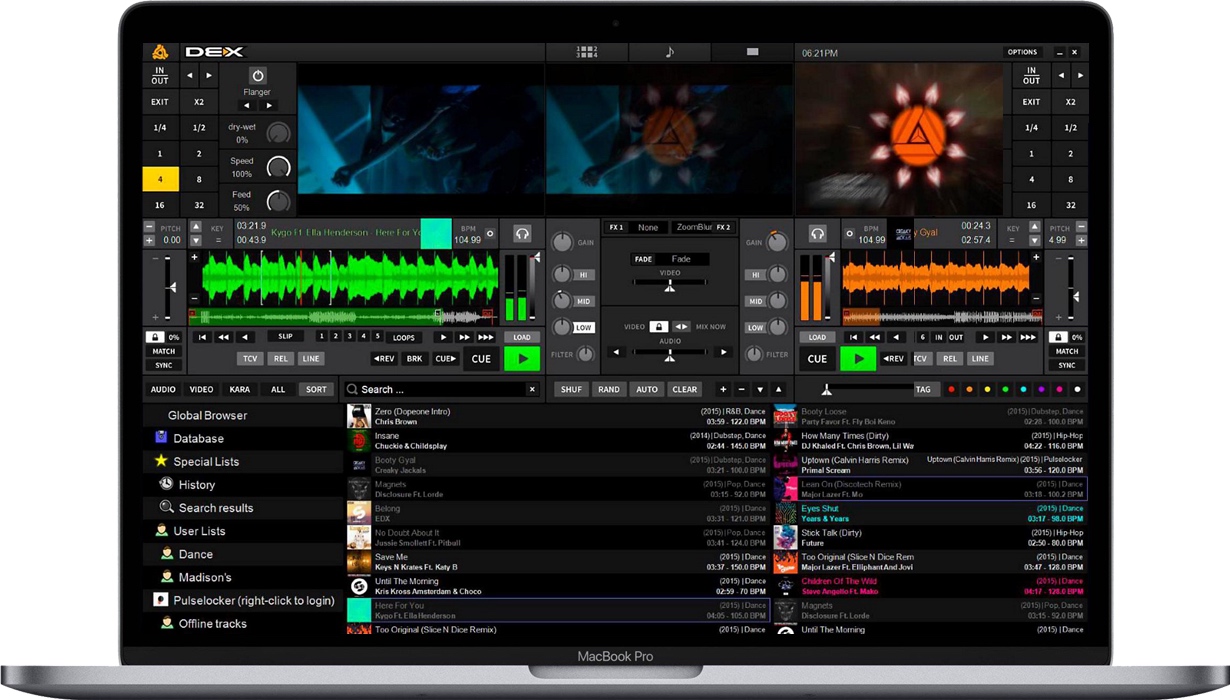Toggle the LOW EQ kill on left deck

click(x=583, y=327)
